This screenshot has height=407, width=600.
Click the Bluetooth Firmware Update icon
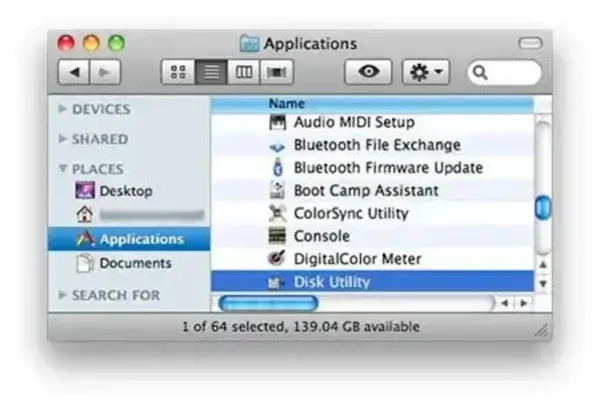pos(278,167)
